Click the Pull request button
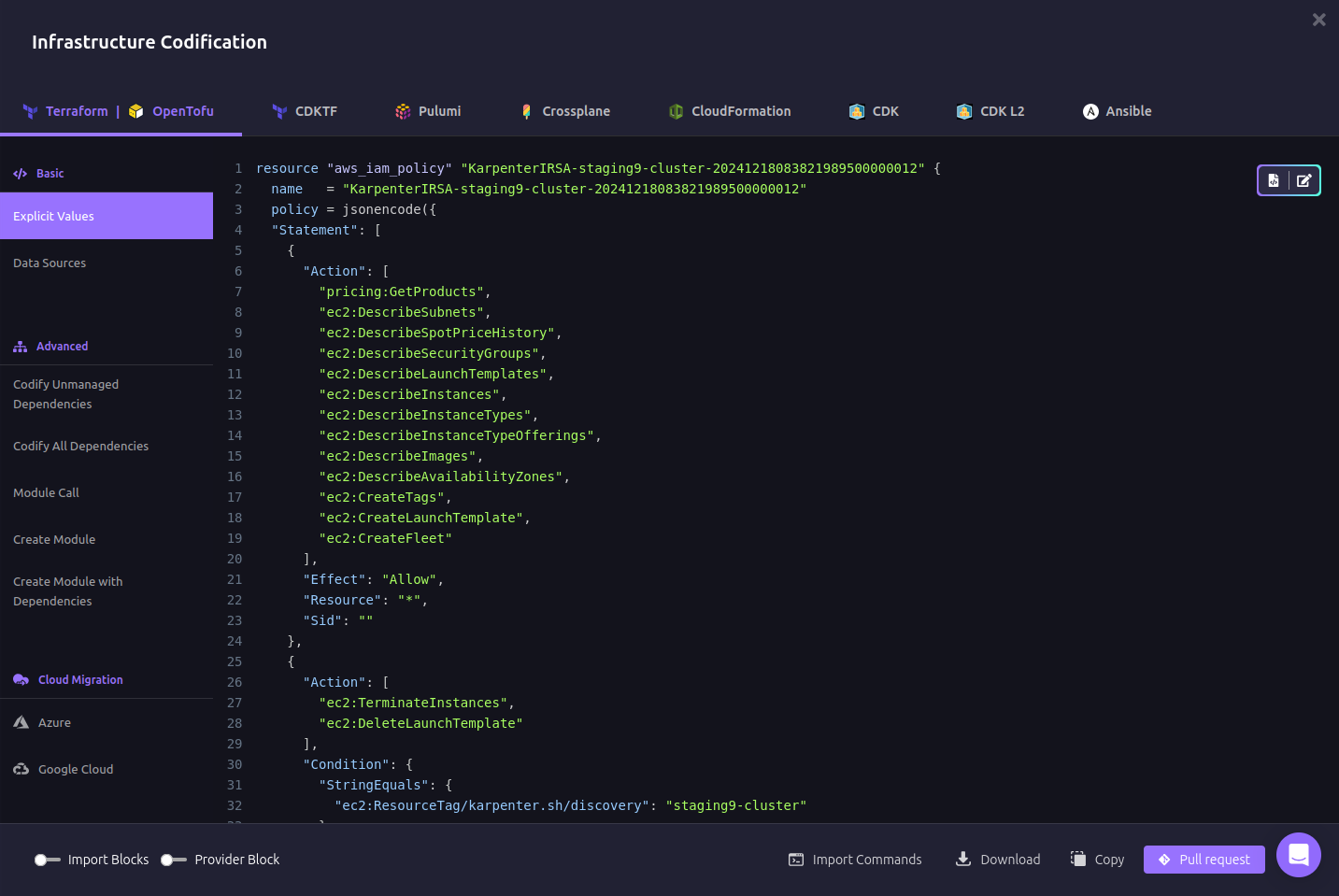 (1204, 860)
